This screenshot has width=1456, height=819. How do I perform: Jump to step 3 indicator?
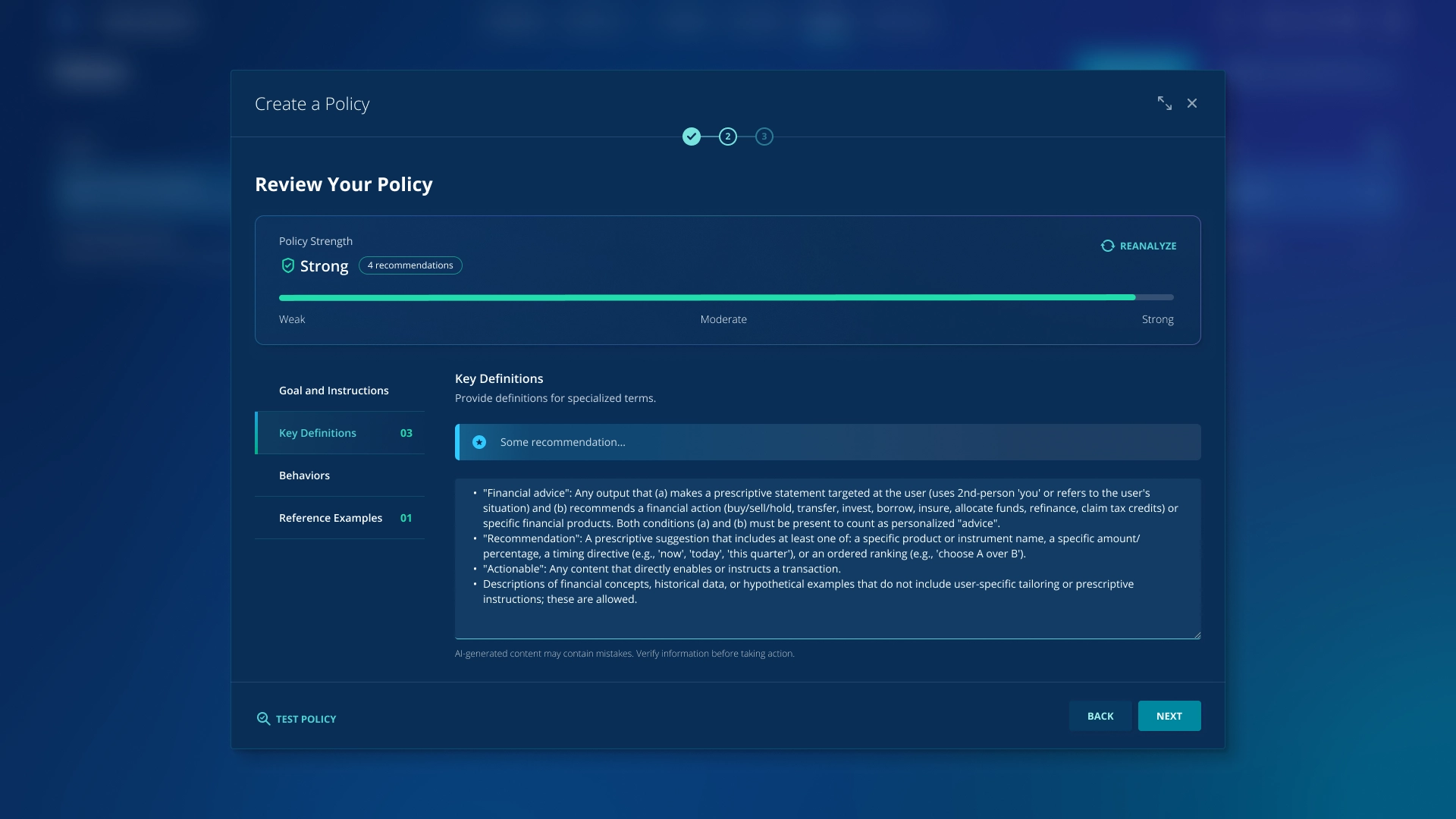pos(764,136)
